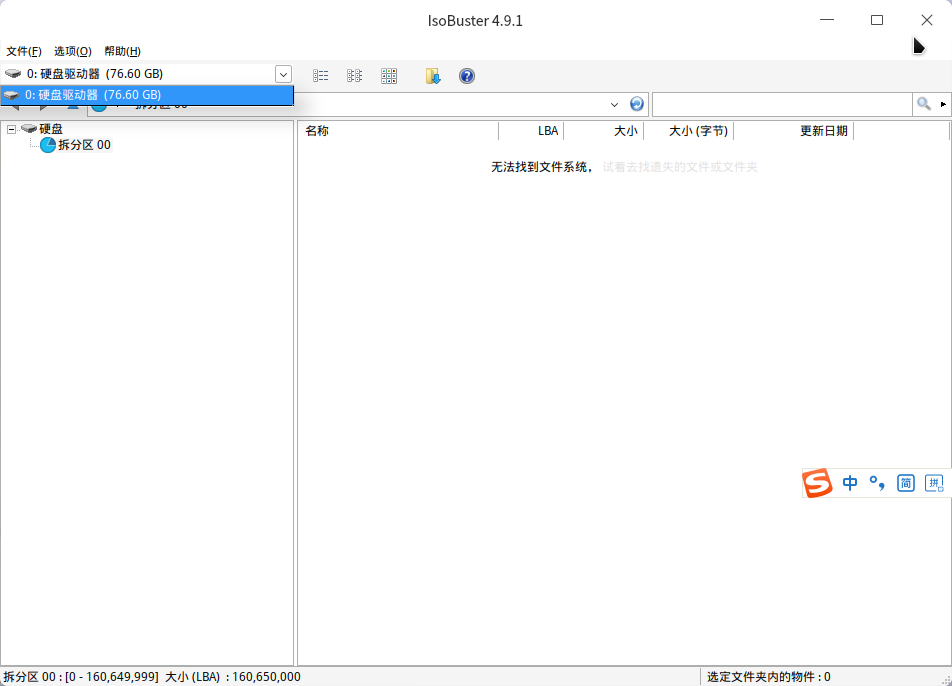Viewport: 952px width, 686px height.
Task: Click 试着去找遗失的文件或文件夹 link
Action: [x=680, y=167]
